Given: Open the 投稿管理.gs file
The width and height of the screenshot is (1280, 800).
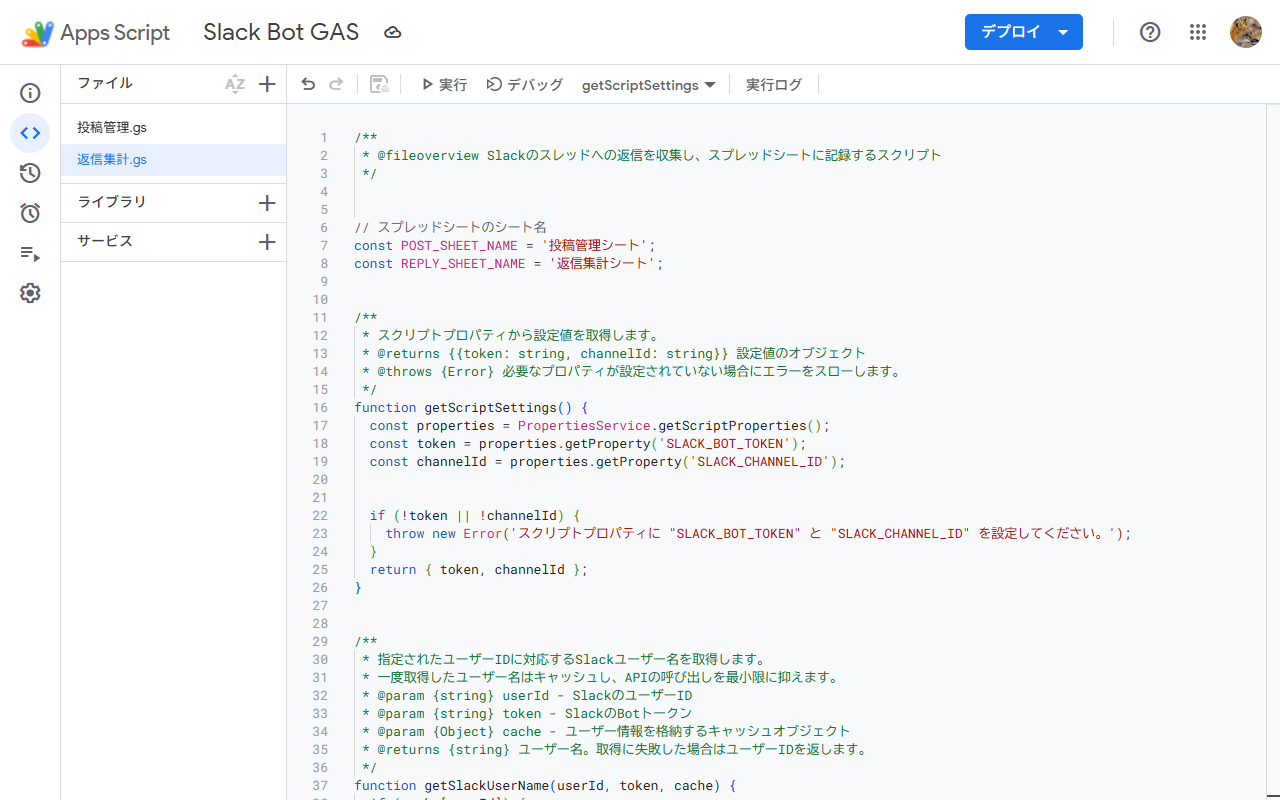Looking at the screenshot, I should (112, 128).
